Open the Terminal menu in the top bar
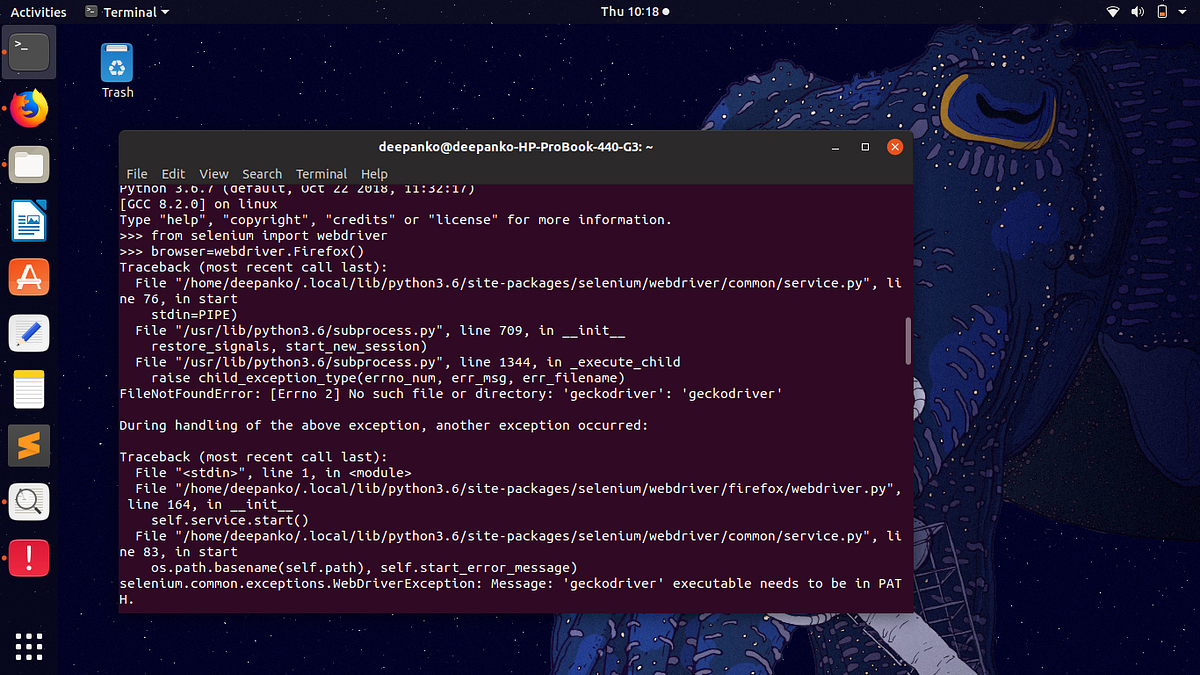Image resolution: width=1200 pixels, height=675 pixels. (127, 12)
